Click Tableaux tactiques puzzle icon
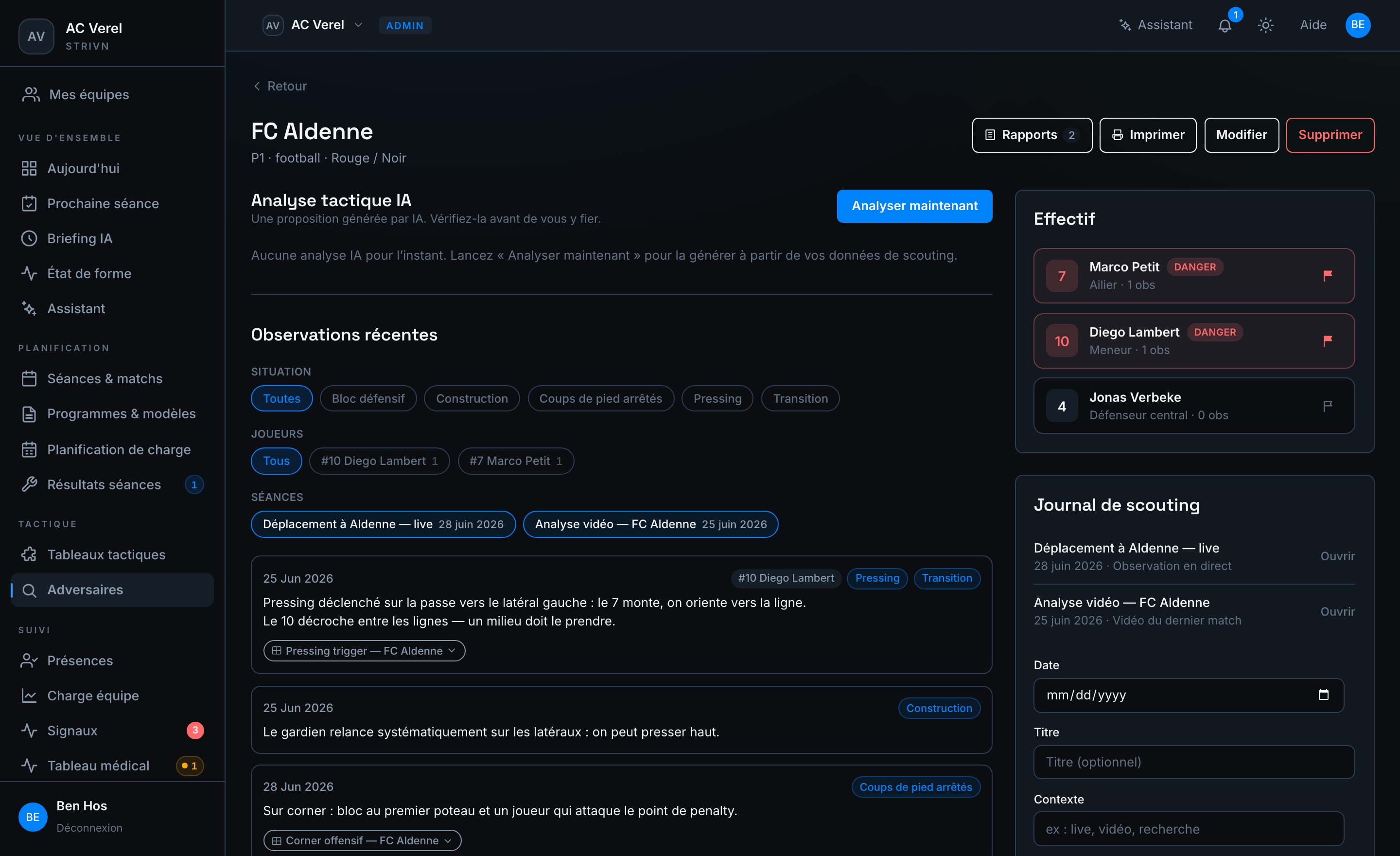The height and width of the screenshot is (856, 1400). tap(29, 554)
